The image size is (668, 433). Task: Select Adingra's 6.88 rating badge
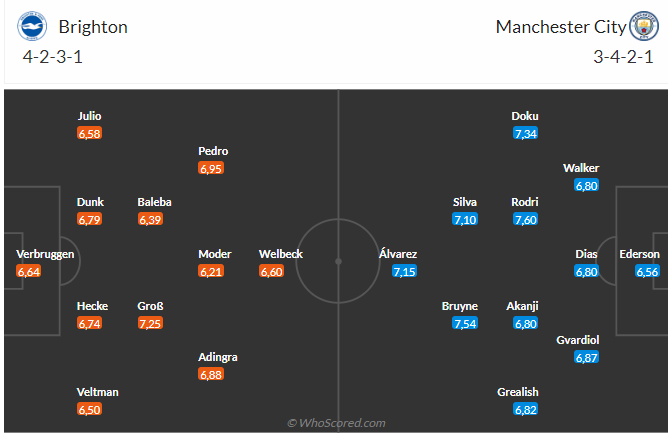coord(210,374)
